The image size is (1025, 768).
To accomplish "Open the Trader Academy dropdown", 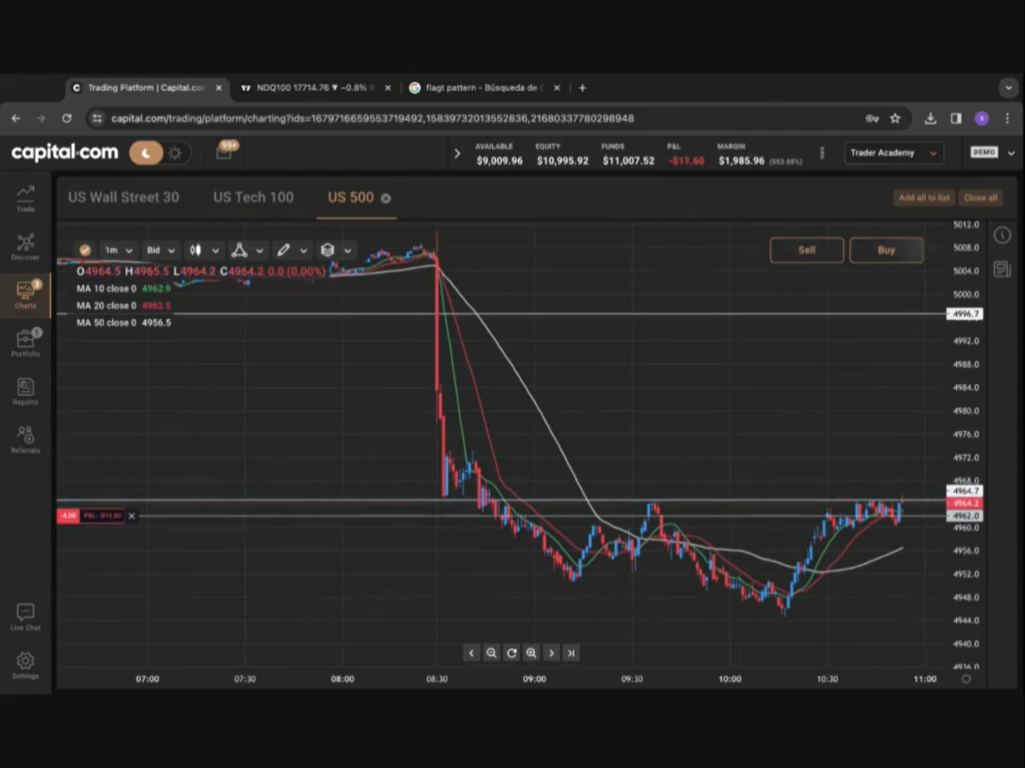I will click(x=894, y=153).
